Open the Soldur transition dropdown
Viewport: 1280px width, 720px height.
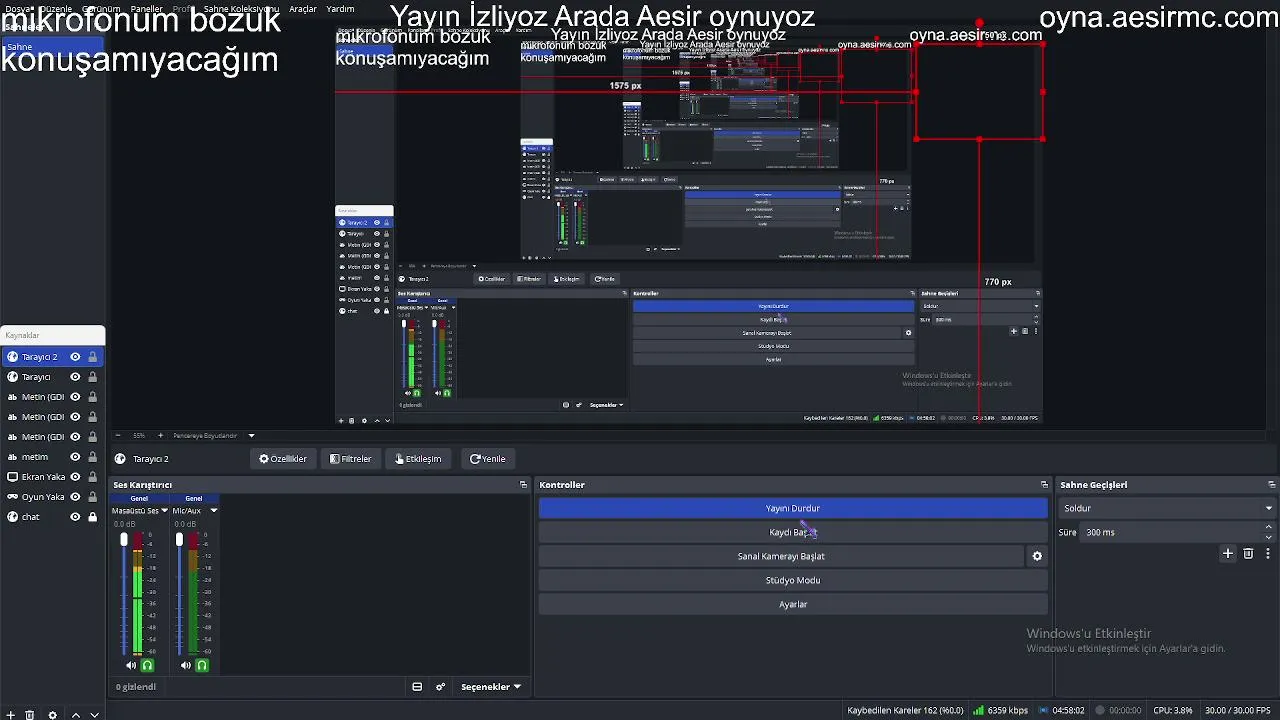(x=1167, y=508)
